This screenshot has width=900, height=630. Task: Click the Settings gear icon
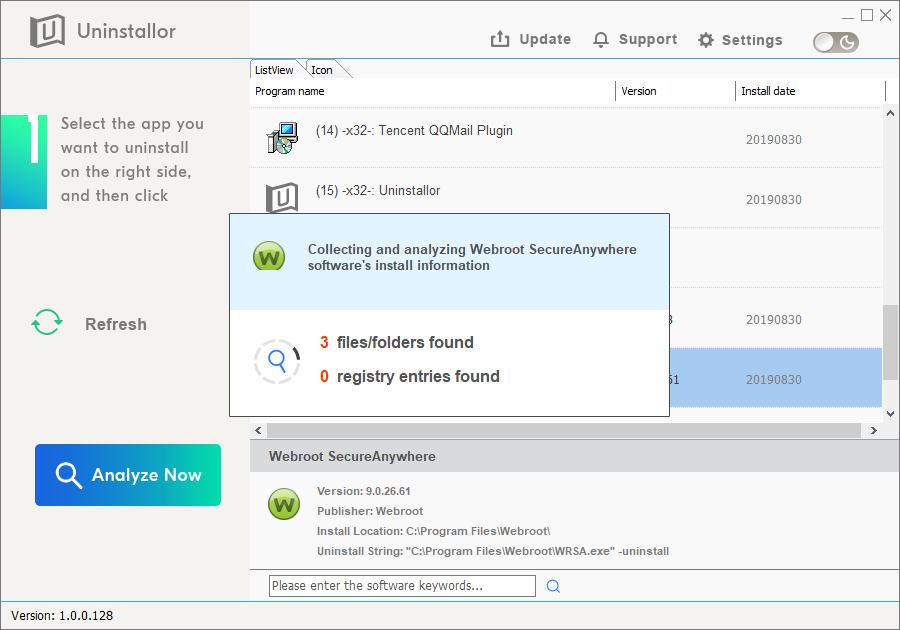pos(706,40)
